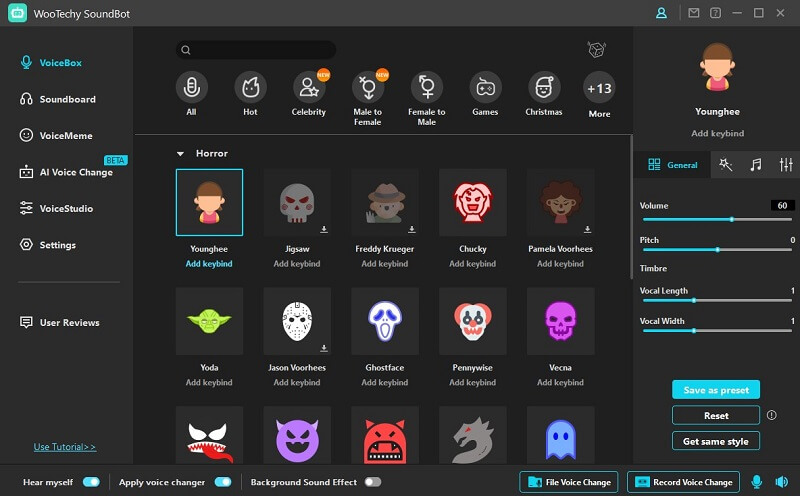Toggle the Hear myself switch
800x496 pixels.
coord(91,482)
